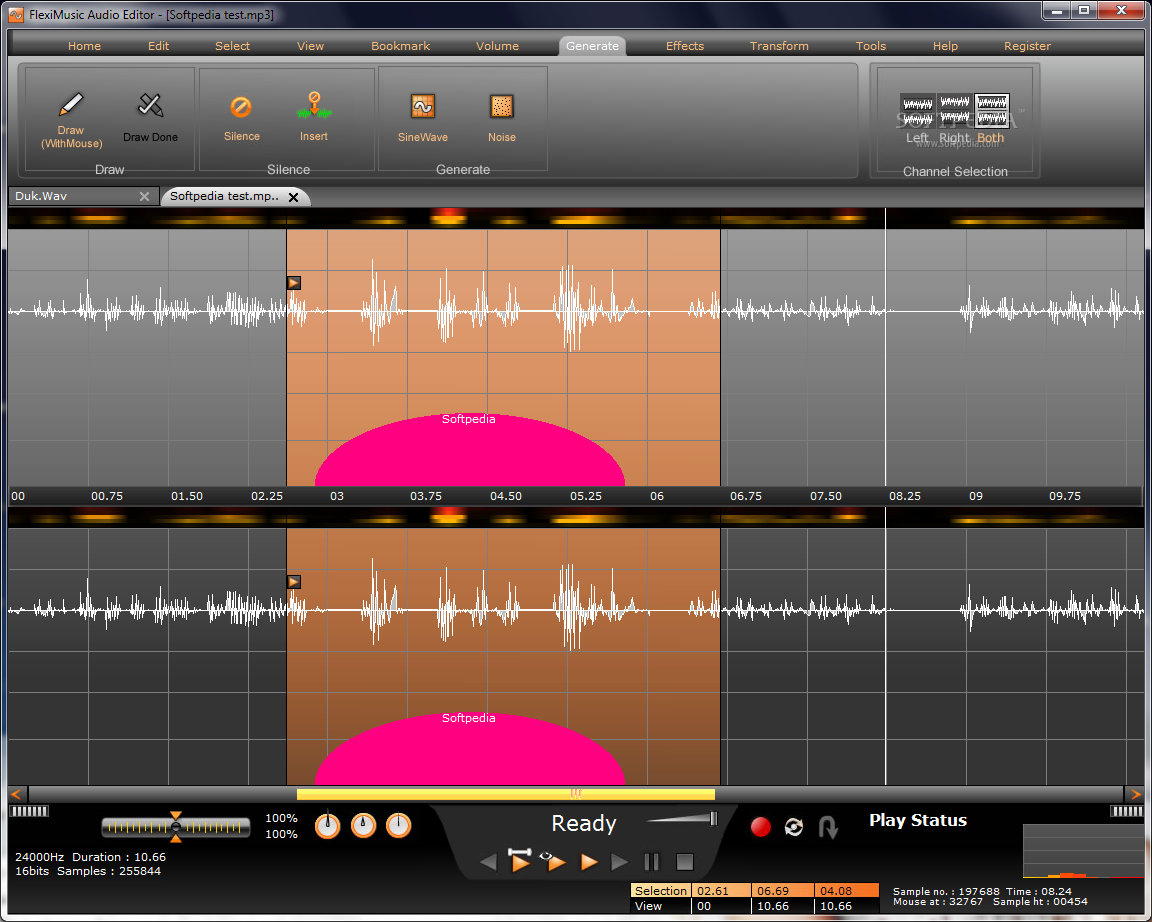Viewport: 1152px width, 922px height.
Task: Click the Selection start value 02.61
Action: [721, 890]
